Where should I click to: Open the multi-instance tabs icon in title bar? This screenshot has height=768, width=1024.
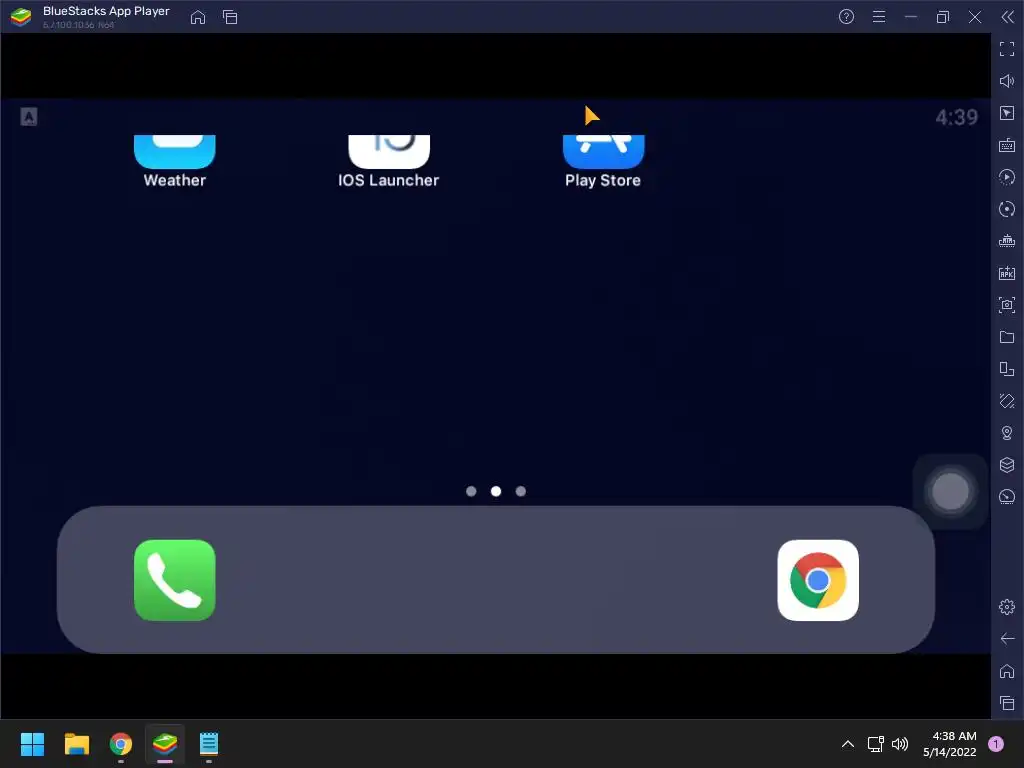(230, 17)
